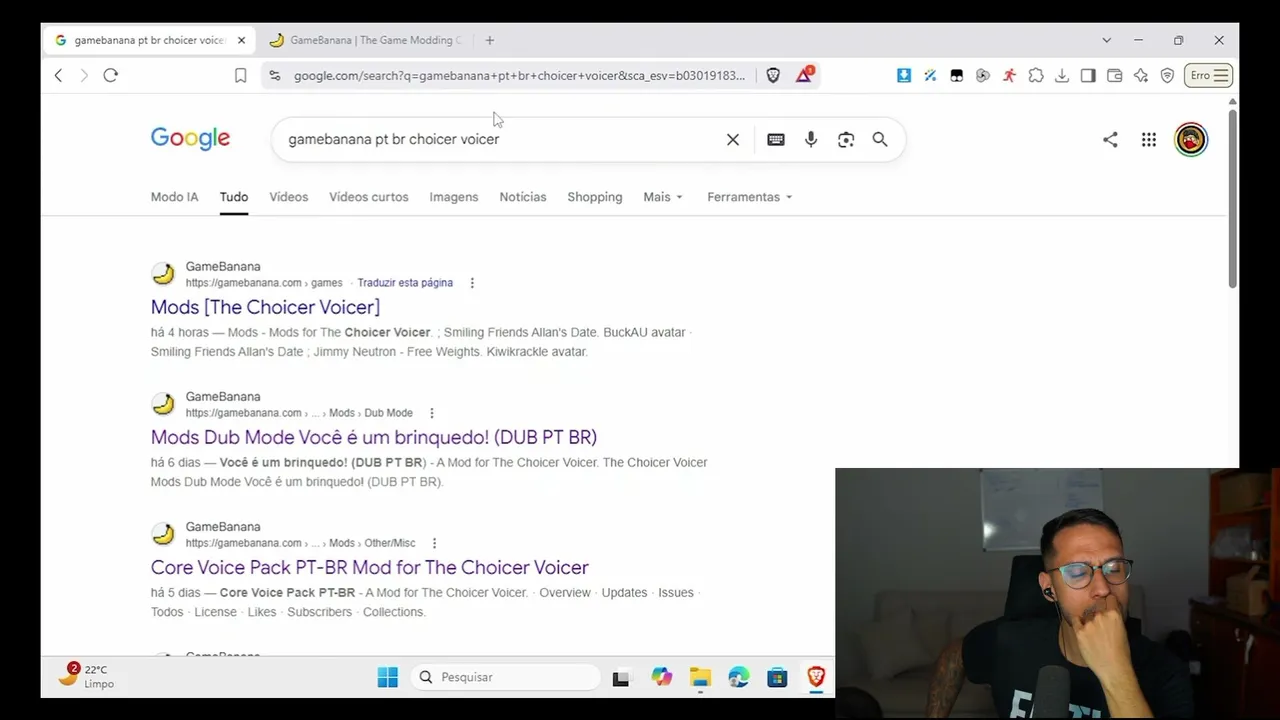This screenshot has height=720, width=1280.
Task: Open Brave VPN shield icon
Action: tap(1167, 75)
